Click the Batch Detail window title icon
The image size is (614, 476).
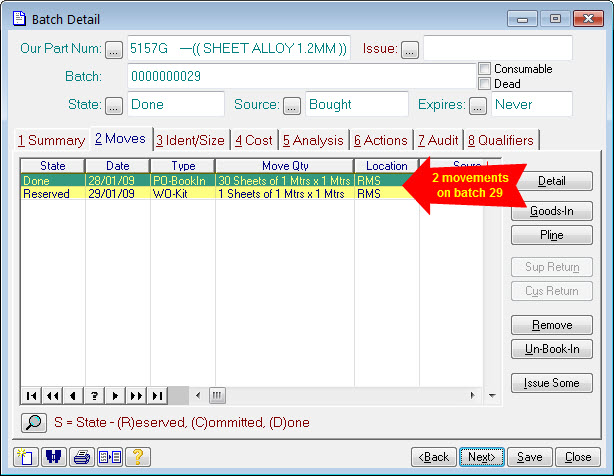click(19, 18)
